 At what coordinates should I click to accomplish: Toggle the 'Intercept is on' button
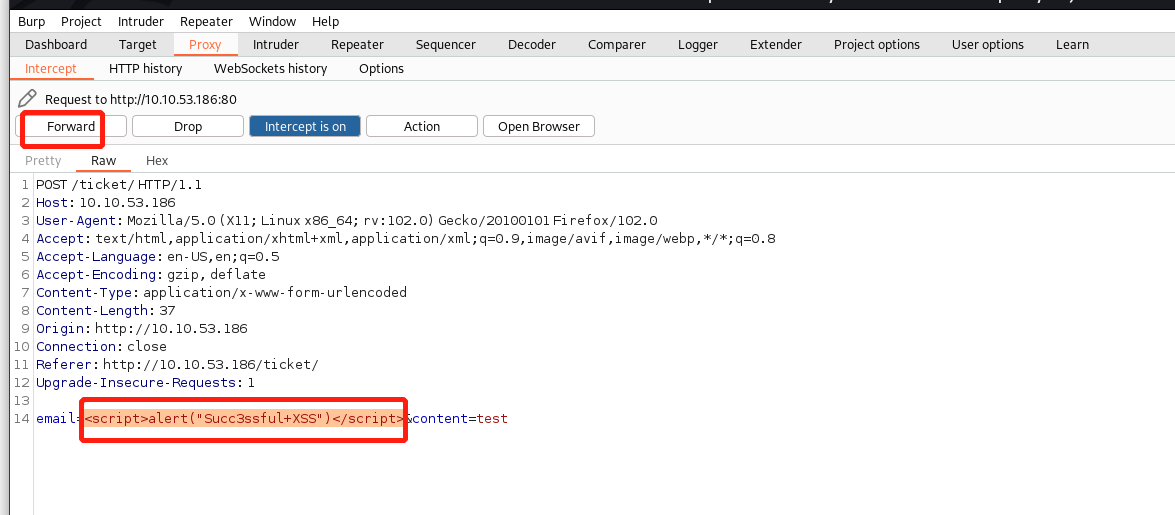305,126
